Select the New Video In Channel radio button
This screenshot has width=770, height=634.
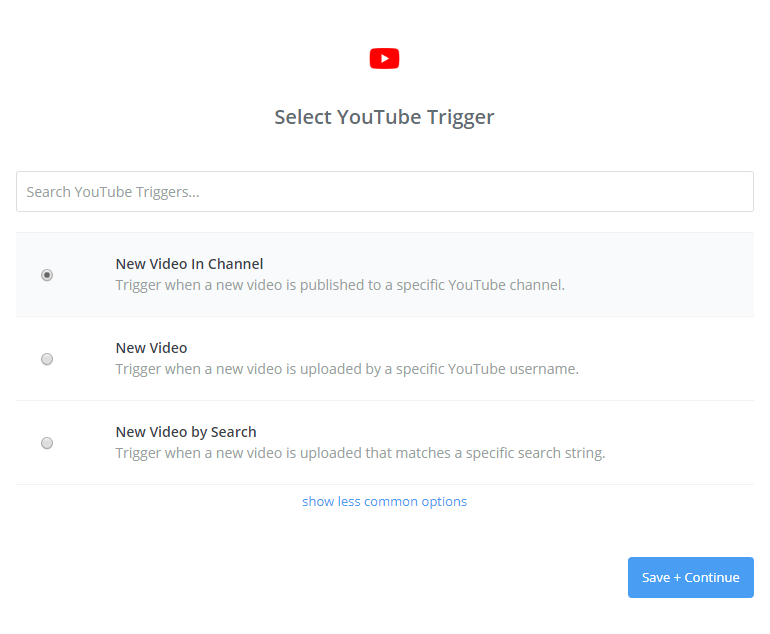[47, 275]
